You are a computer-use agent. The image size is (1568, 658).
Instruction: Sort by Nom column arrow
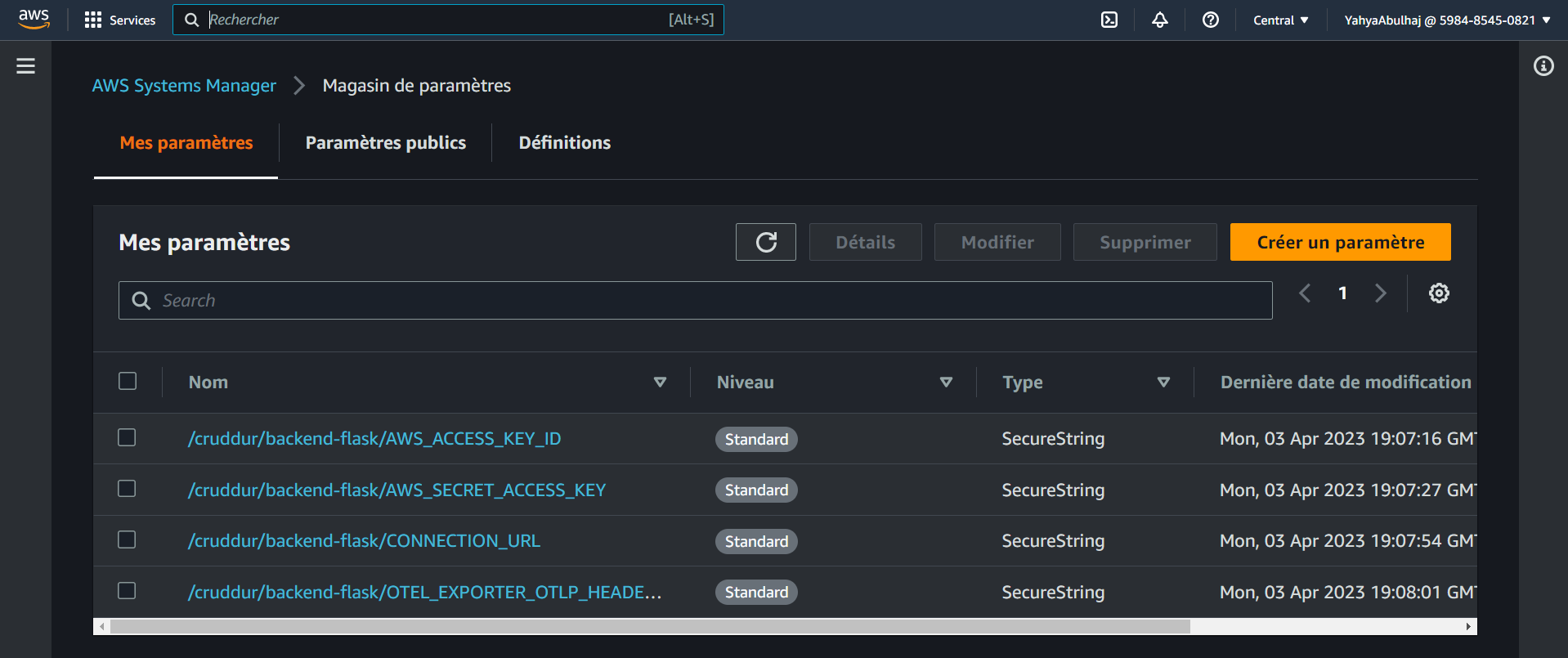pos(661,383)
